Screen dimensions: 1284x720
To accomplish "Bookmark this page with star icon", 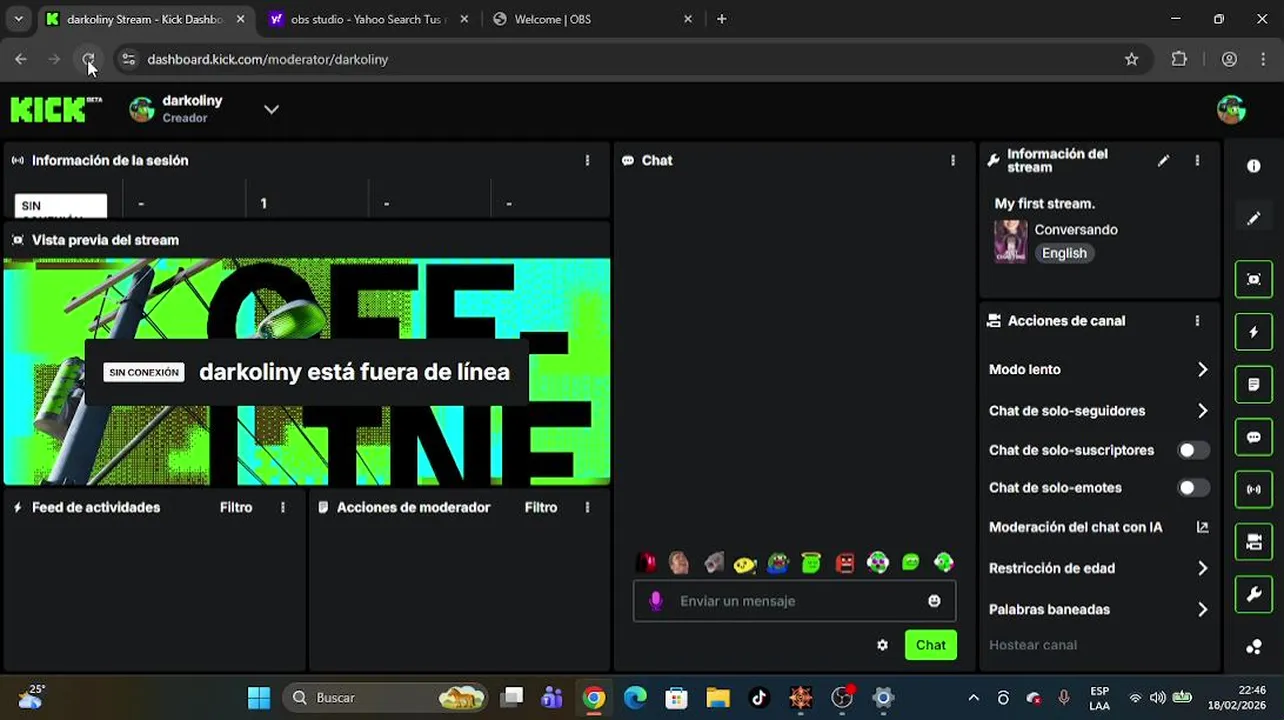I will (x=1131, y=59).
